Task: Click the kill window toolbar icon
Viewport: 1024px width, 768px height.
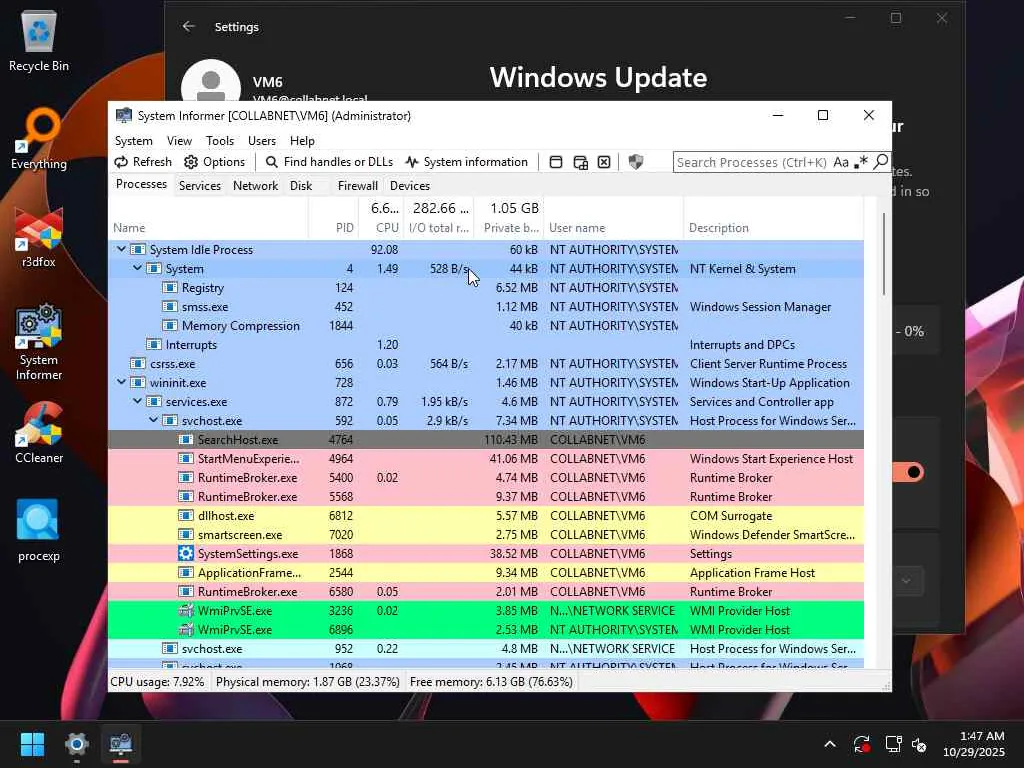Action: [604, 162]
